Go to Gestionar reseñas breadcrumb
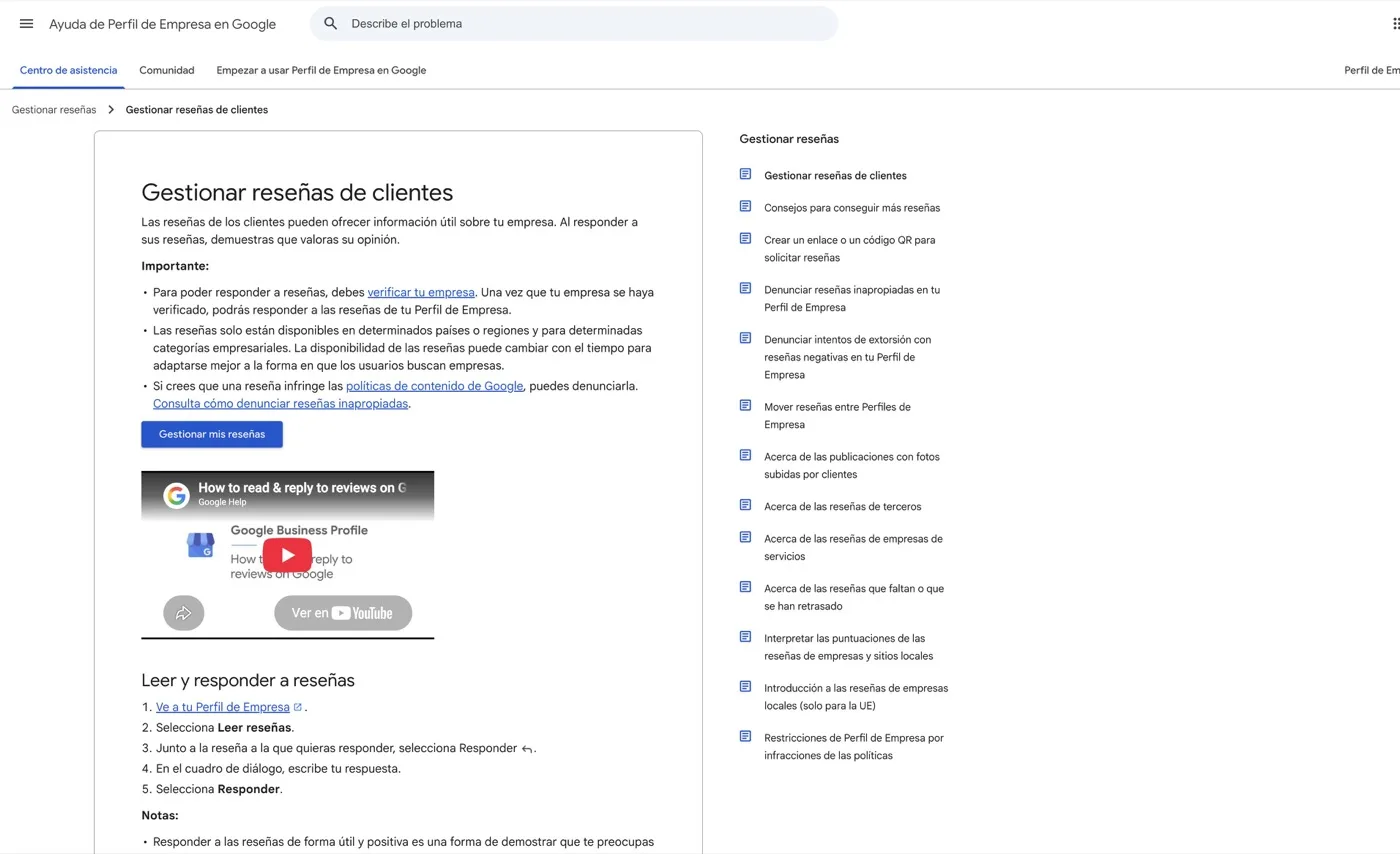 click(54, 110)
